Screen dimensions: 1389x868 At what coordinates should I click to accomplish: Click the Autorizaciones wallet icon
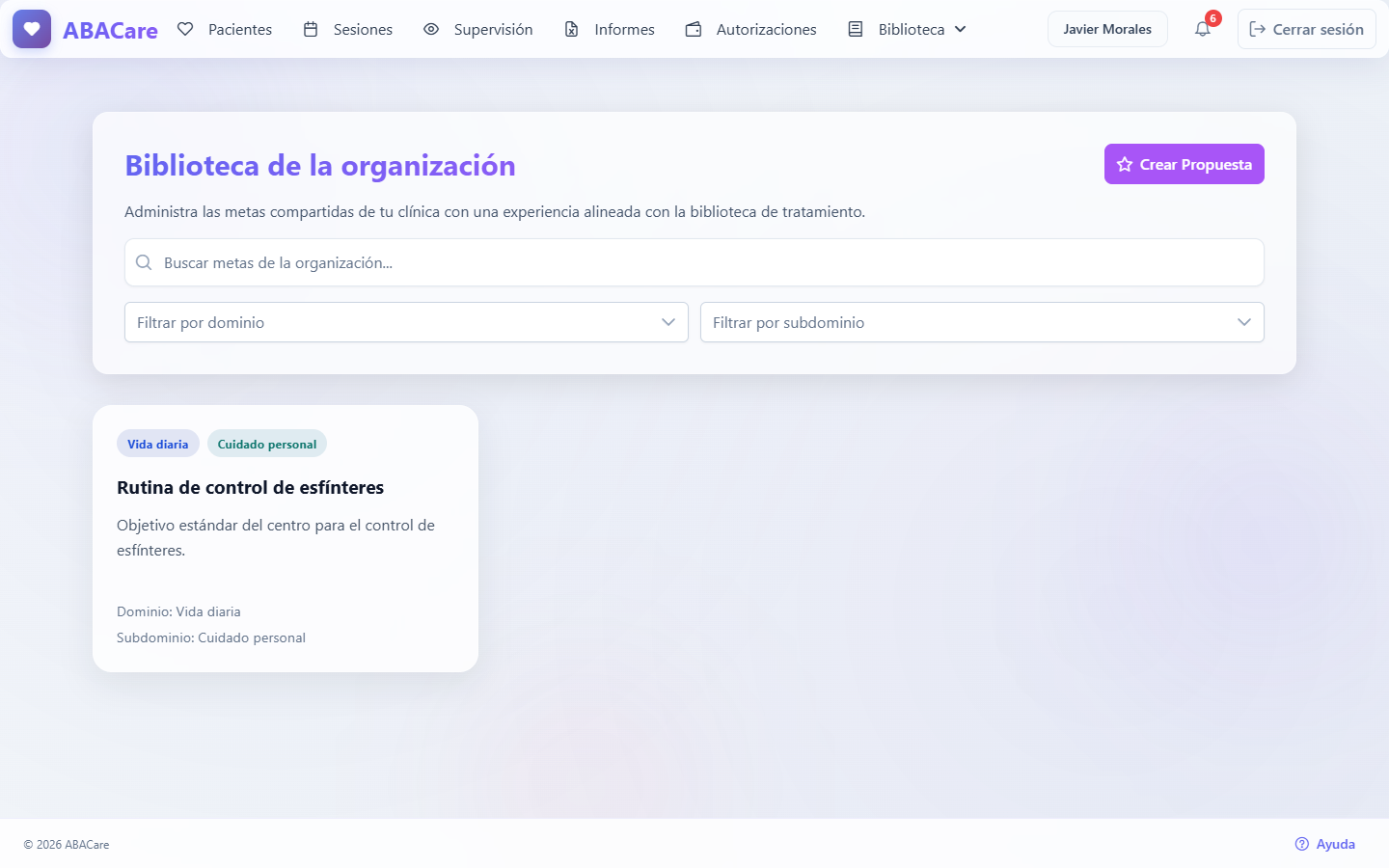point(694,29)
